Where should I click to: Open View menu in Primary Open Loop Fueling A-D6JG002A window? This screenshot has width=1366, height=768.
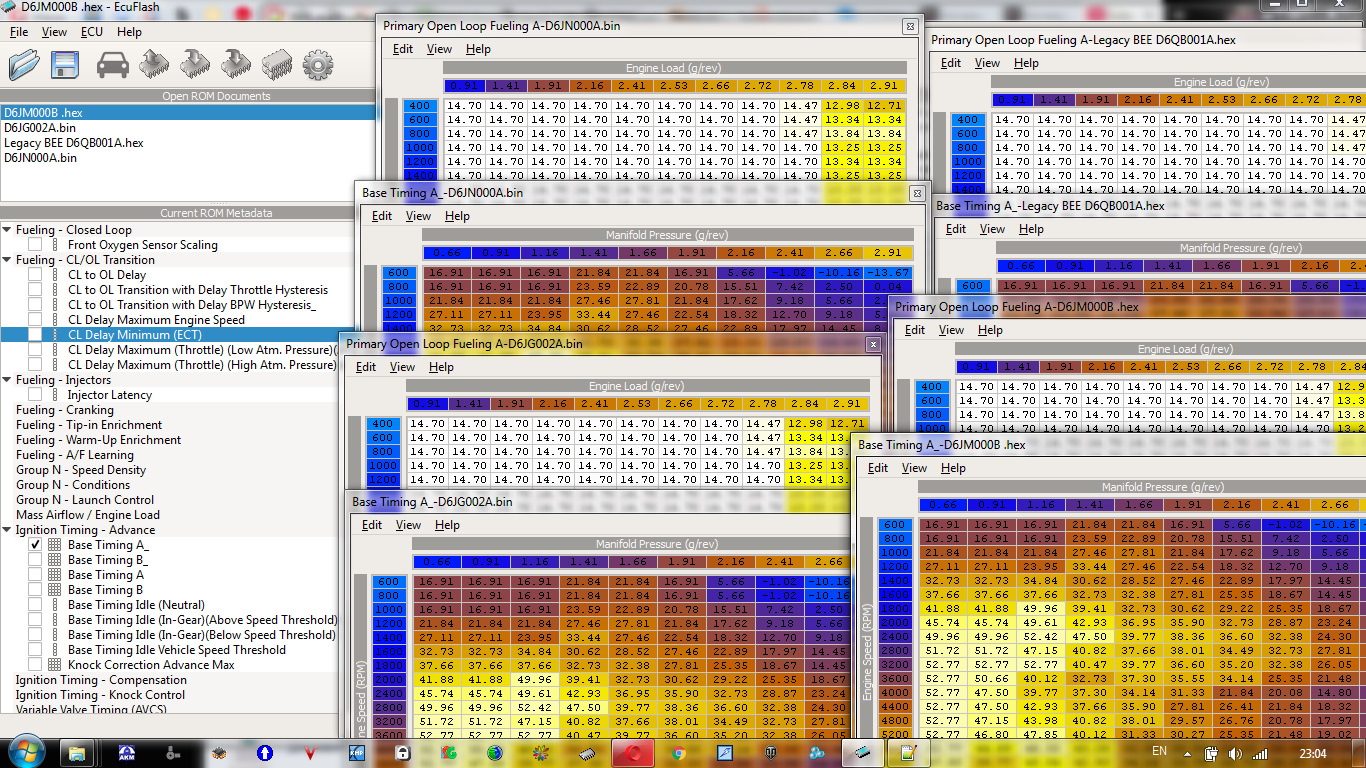click(403, 367)
